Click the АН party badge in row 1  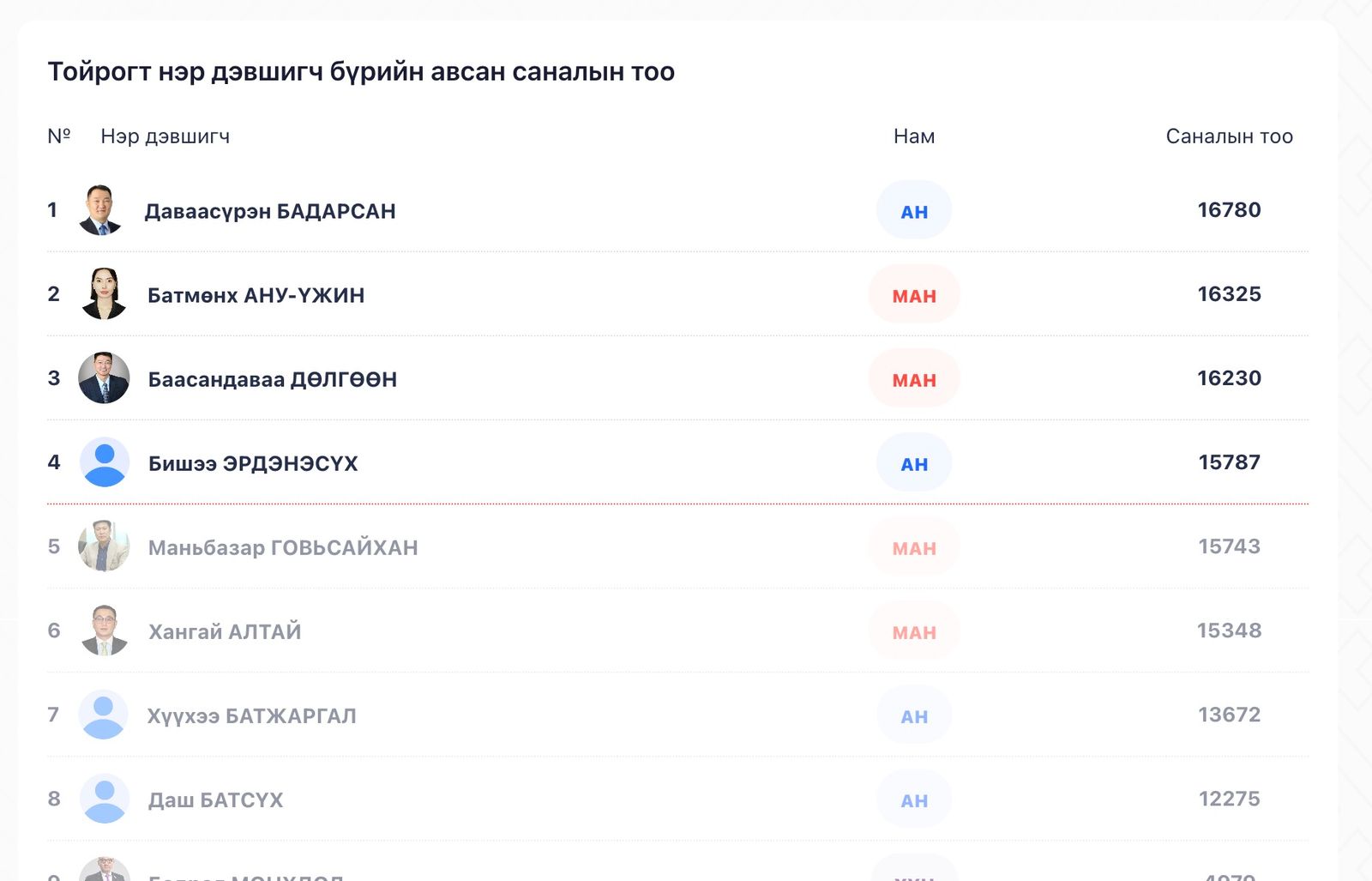pos(913,209)
